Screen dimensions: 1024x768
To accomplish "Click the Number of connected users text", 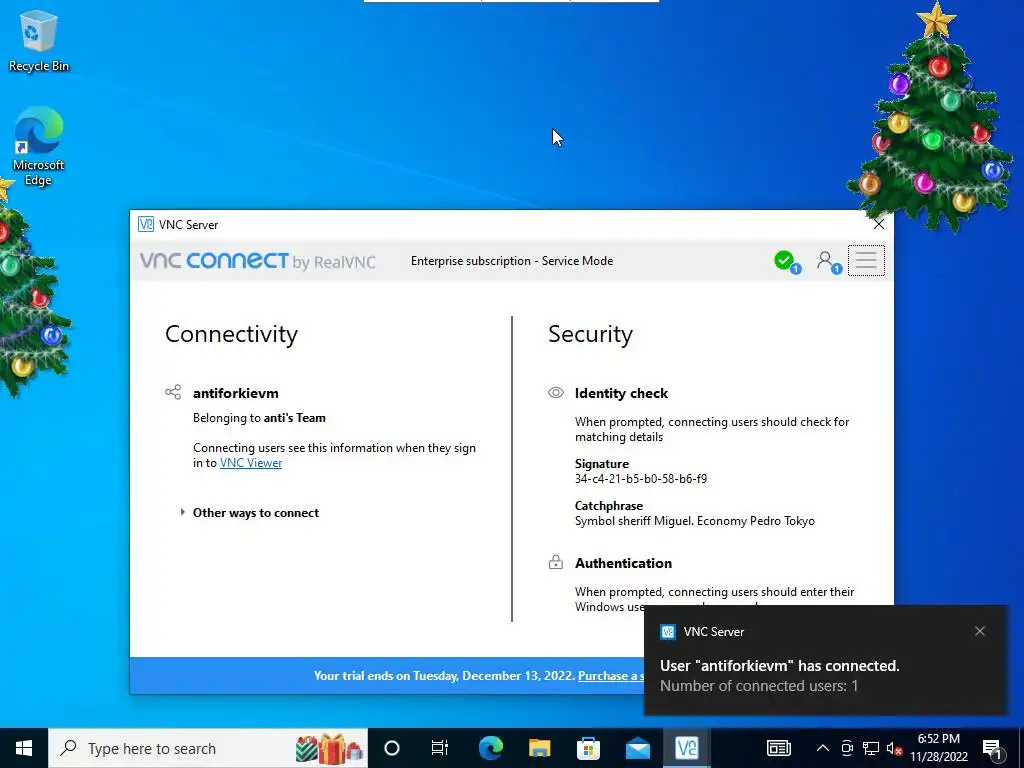I will tap(759, 686).
